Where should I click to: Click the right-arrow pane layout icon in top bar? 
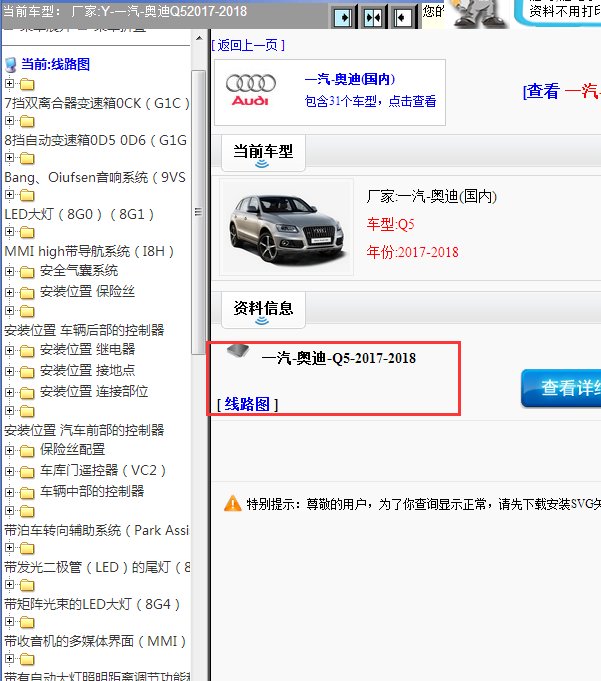[343, 17]
